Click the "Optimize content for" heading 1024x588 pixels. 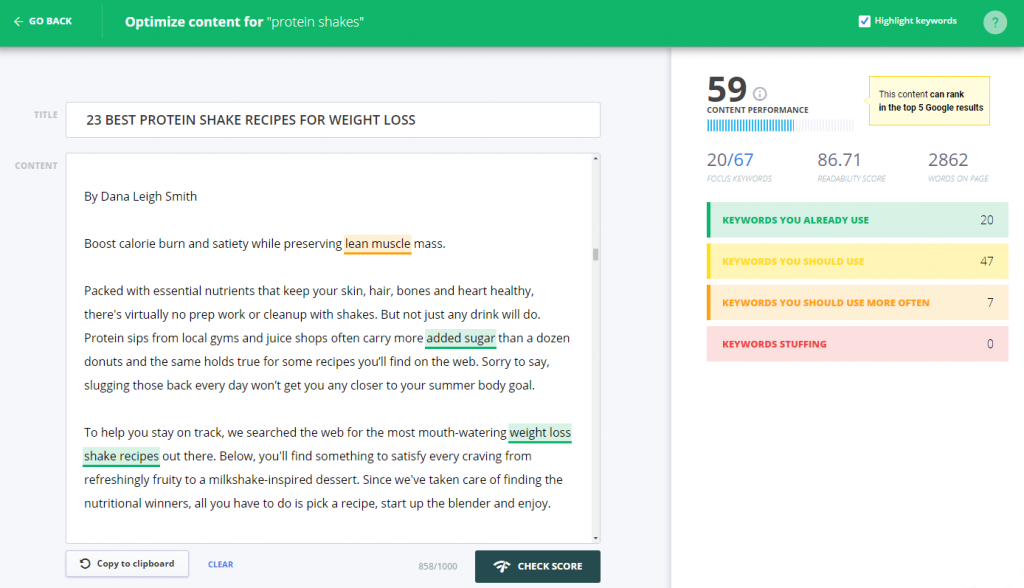(194, 22)
